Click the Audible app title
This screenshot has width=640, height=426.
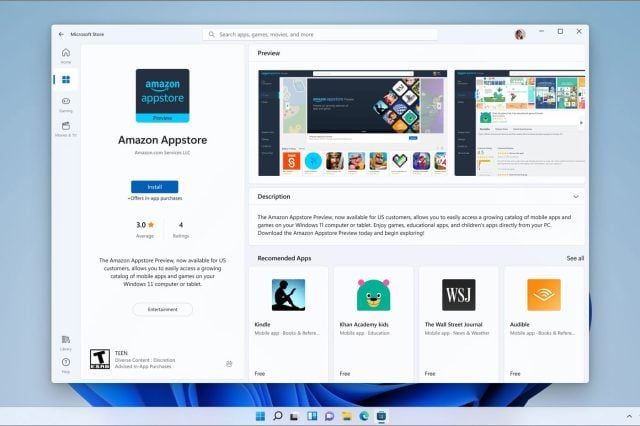520,324
